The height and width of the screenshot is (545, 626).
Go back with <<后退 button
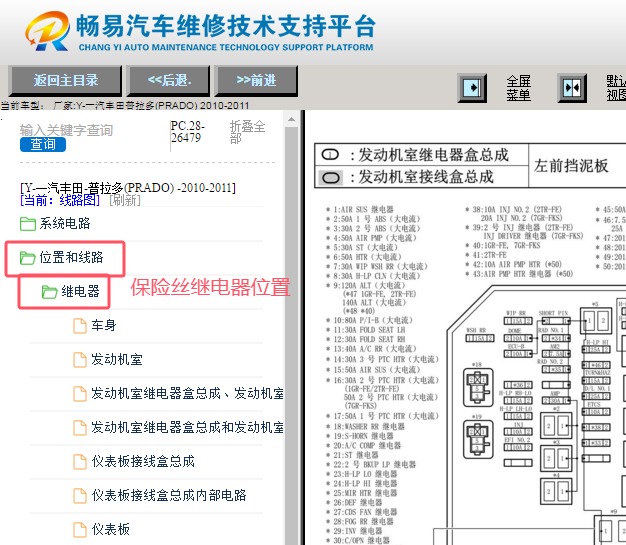168,81
